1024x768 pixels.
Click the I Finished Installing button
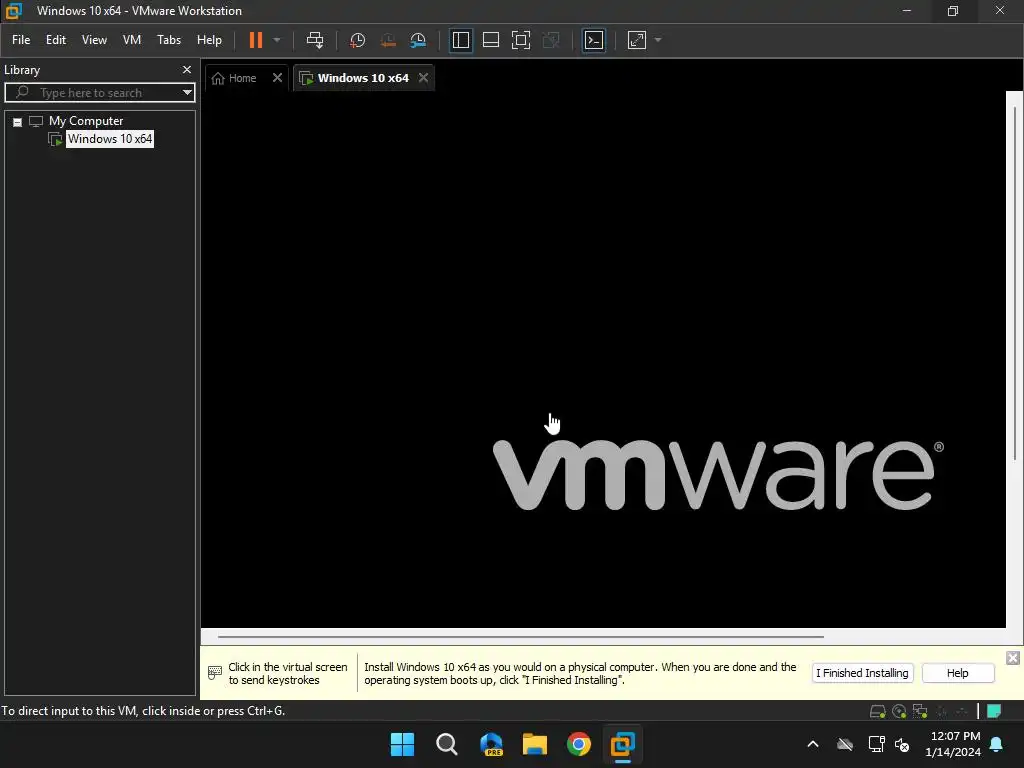862,673
